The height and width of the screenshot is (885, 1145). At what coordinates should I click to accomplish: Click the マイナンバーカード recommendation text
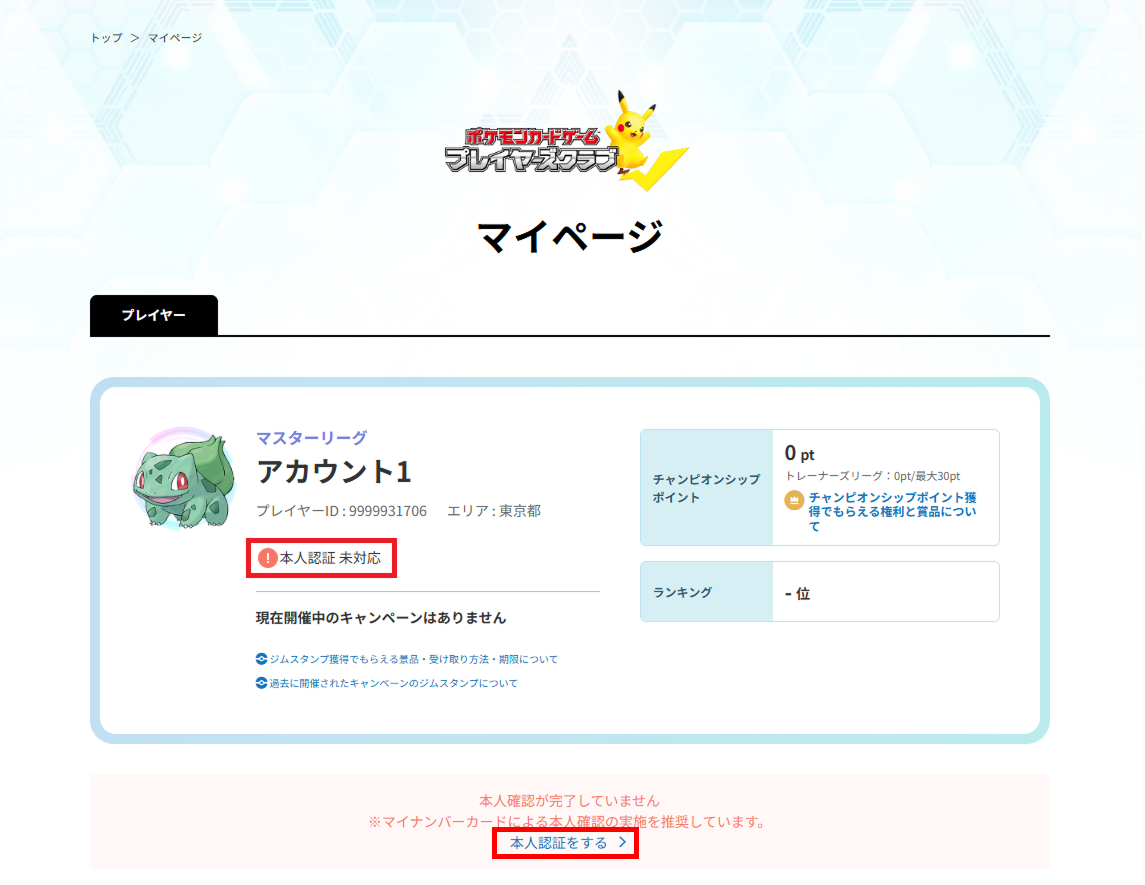[x=569, y=822]
